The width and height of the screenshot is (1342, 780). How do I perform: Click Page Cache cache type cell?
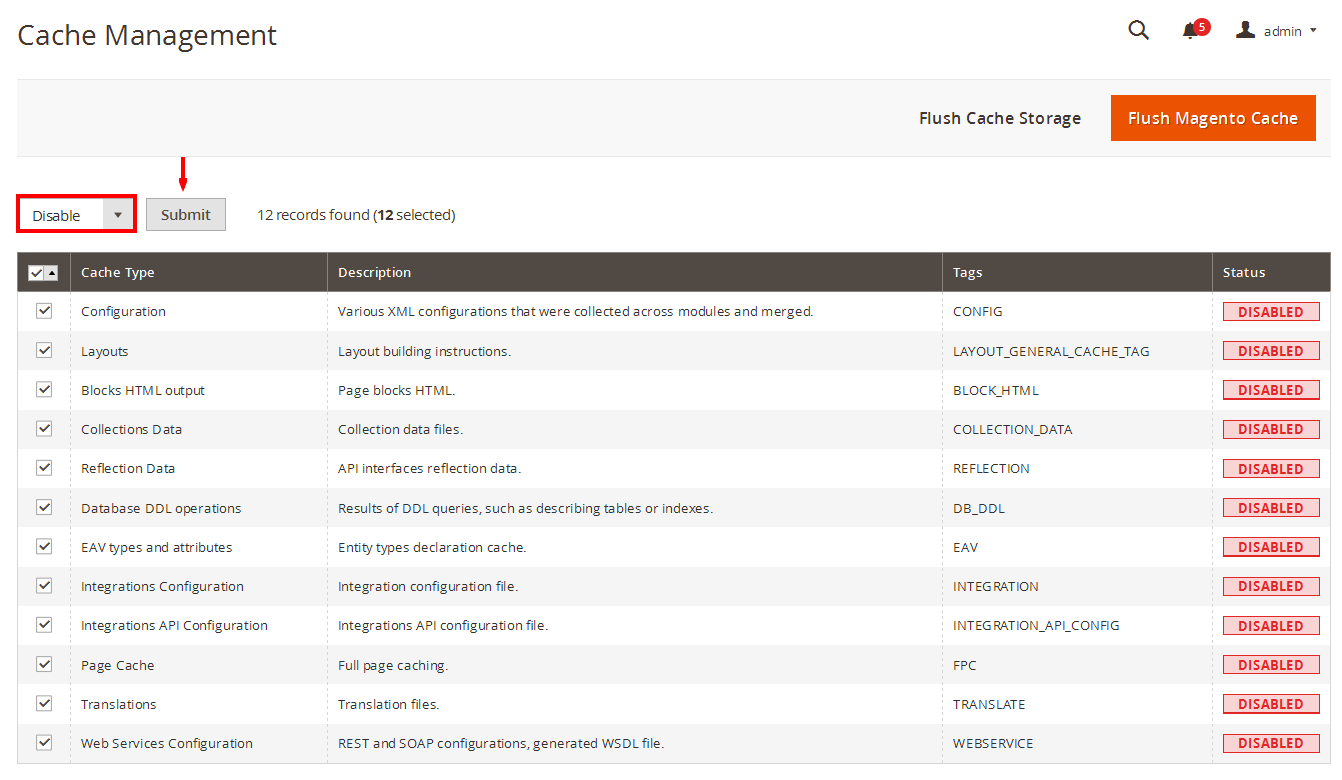coord(199,665)
